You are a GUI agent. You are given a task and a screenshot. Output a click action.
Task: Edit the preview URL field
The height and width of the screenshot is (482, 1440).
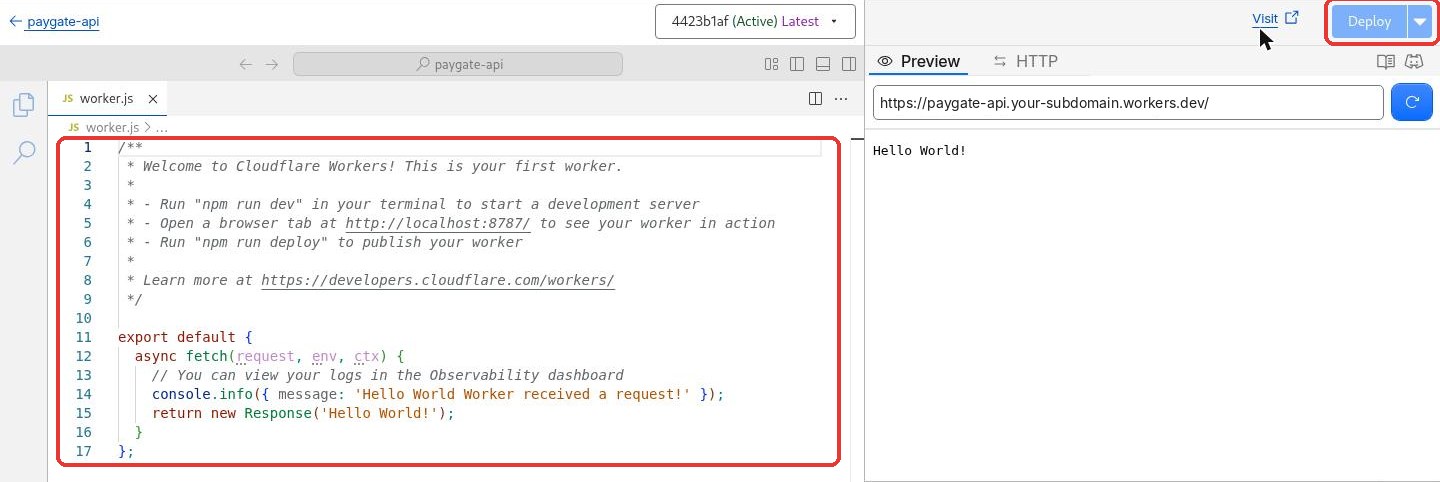tap(1128, 102)
